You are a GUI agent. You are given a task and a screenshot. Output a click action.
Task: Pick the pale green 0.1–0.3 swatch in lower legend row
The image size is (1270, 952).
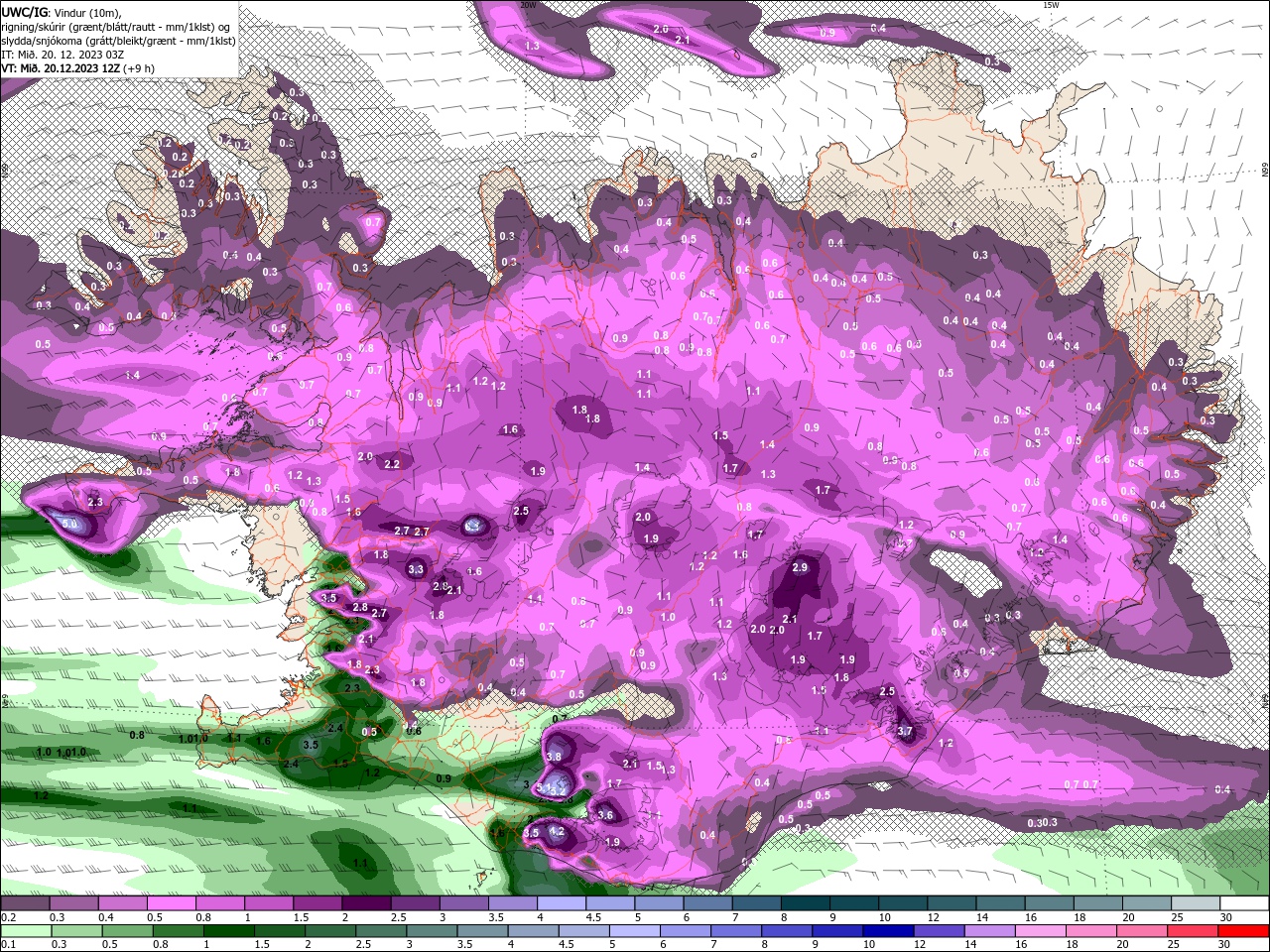pyautogui.click(x=26, y=931)
